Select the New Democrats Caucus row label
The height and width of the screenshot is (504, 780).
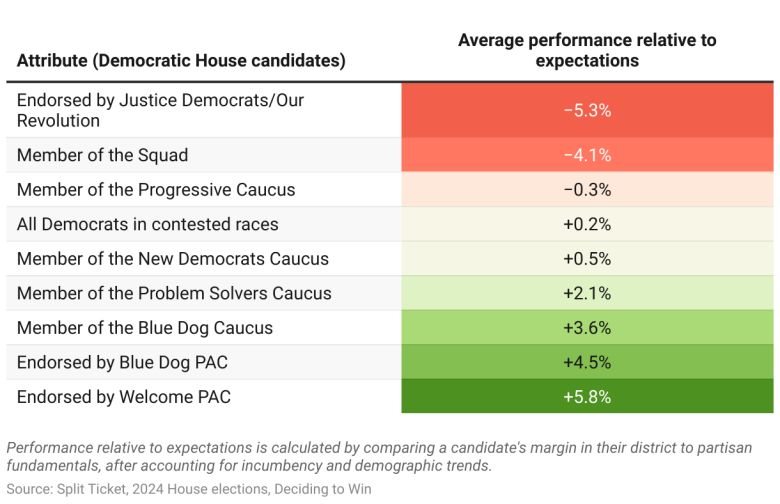pyautogui.click(x=172, y=258)
